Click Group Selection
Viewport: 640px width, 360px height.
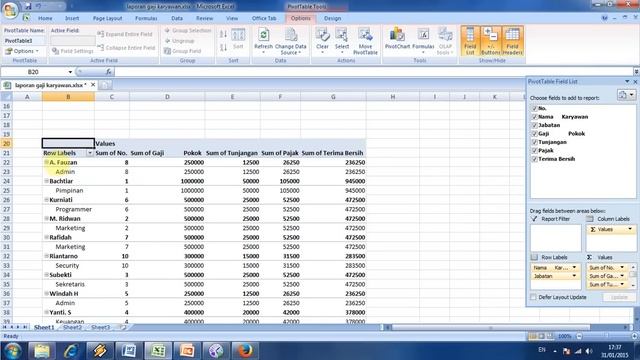point(188,31)
